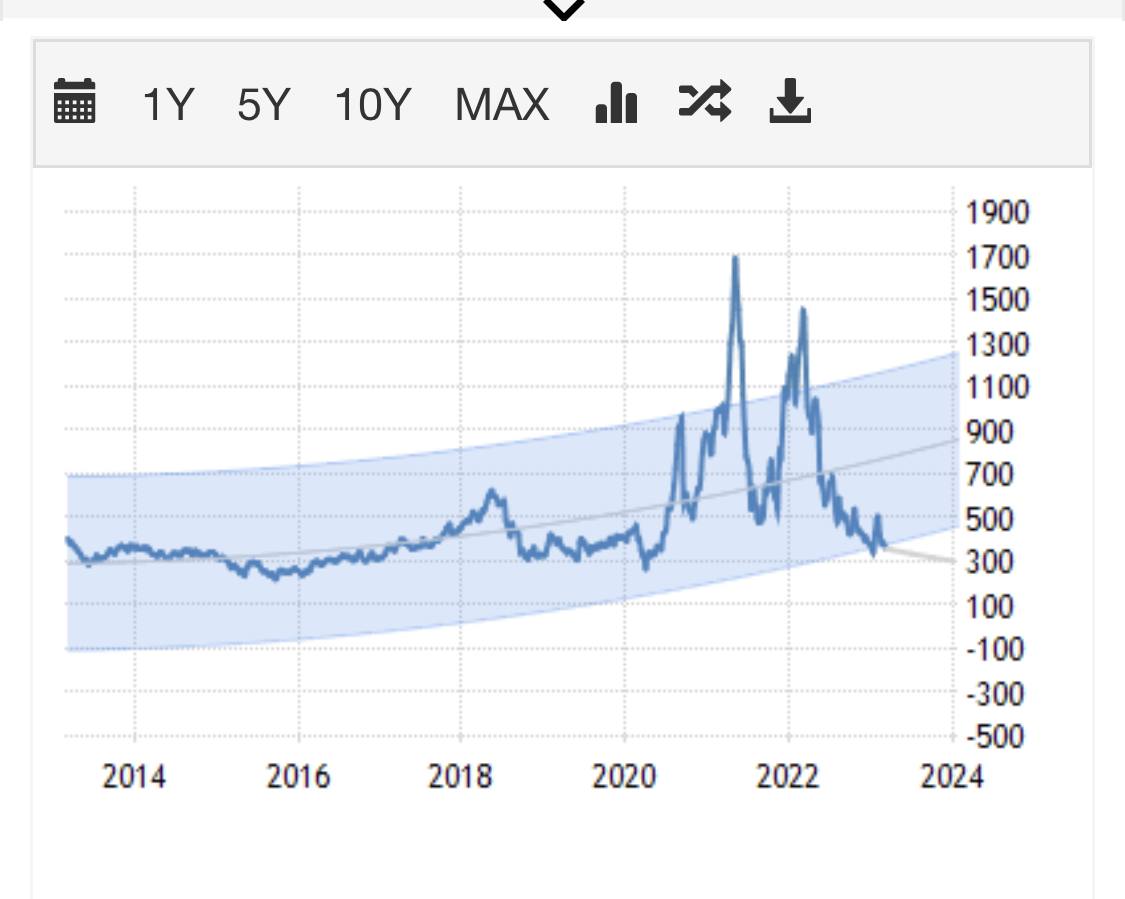Click the 900 y-axis value
Screen dimensions: 1125x899
tap(989, 432)
